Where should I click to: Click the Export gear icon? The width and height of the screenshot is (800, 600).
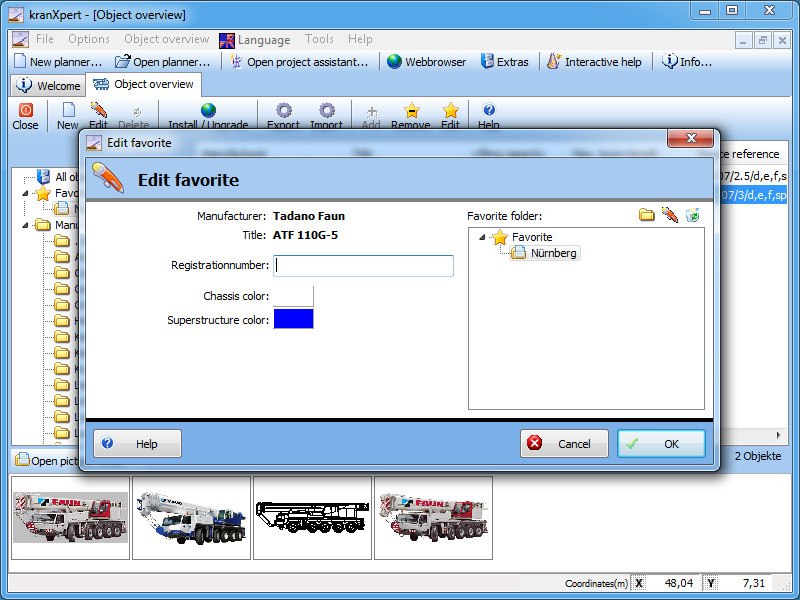[x=284, y=111]
